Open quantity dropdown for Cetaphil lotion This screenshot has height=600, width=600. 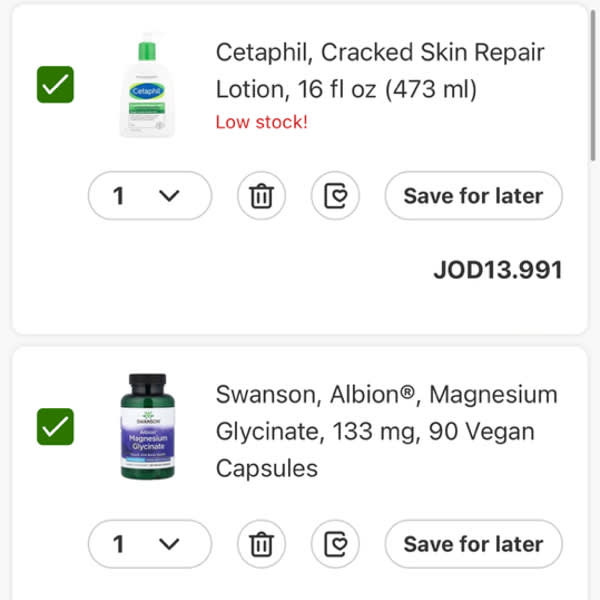(x=150, y=196)
